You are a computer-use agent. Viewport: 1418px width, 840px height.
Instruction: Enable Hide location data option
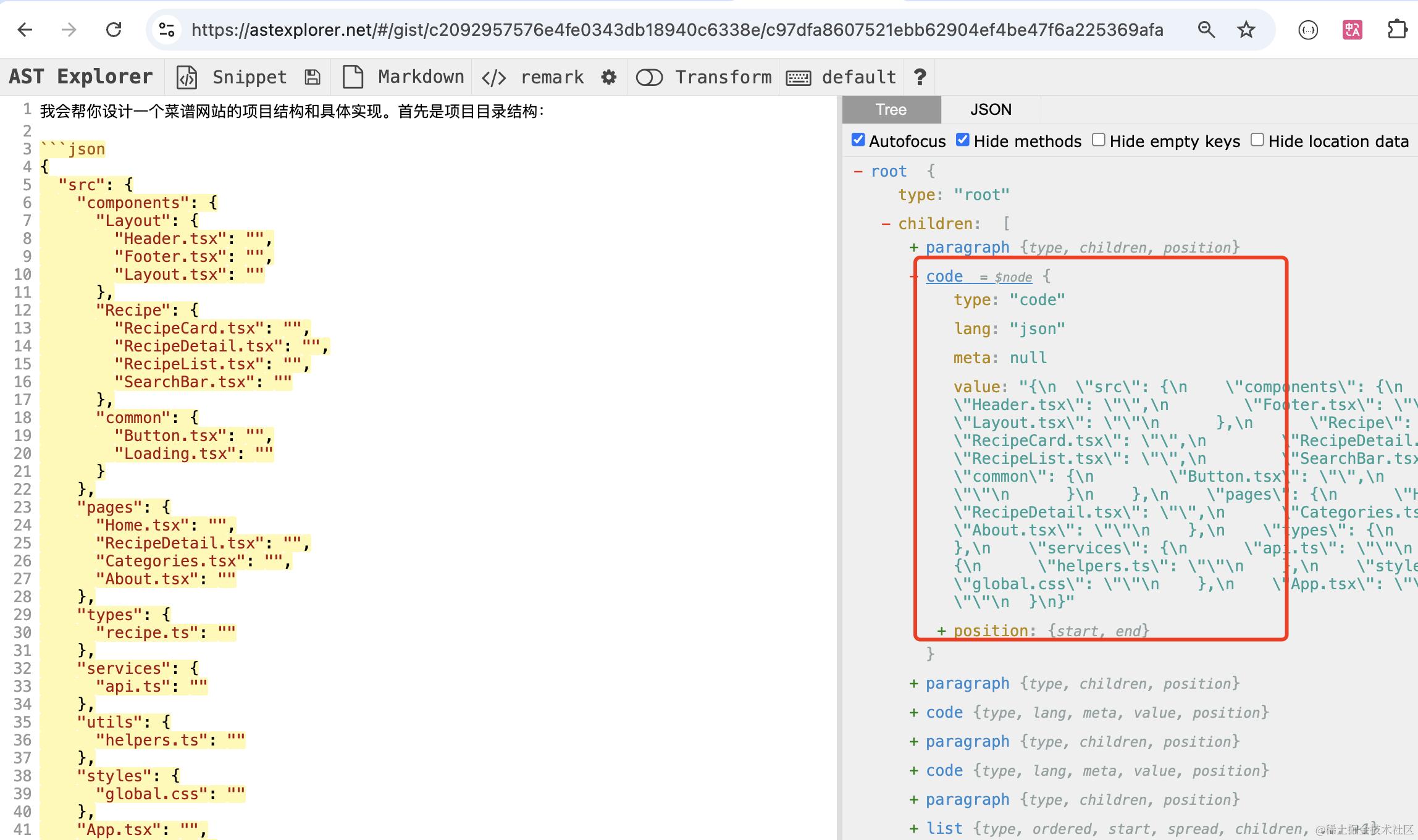(x=1257, y=140)
